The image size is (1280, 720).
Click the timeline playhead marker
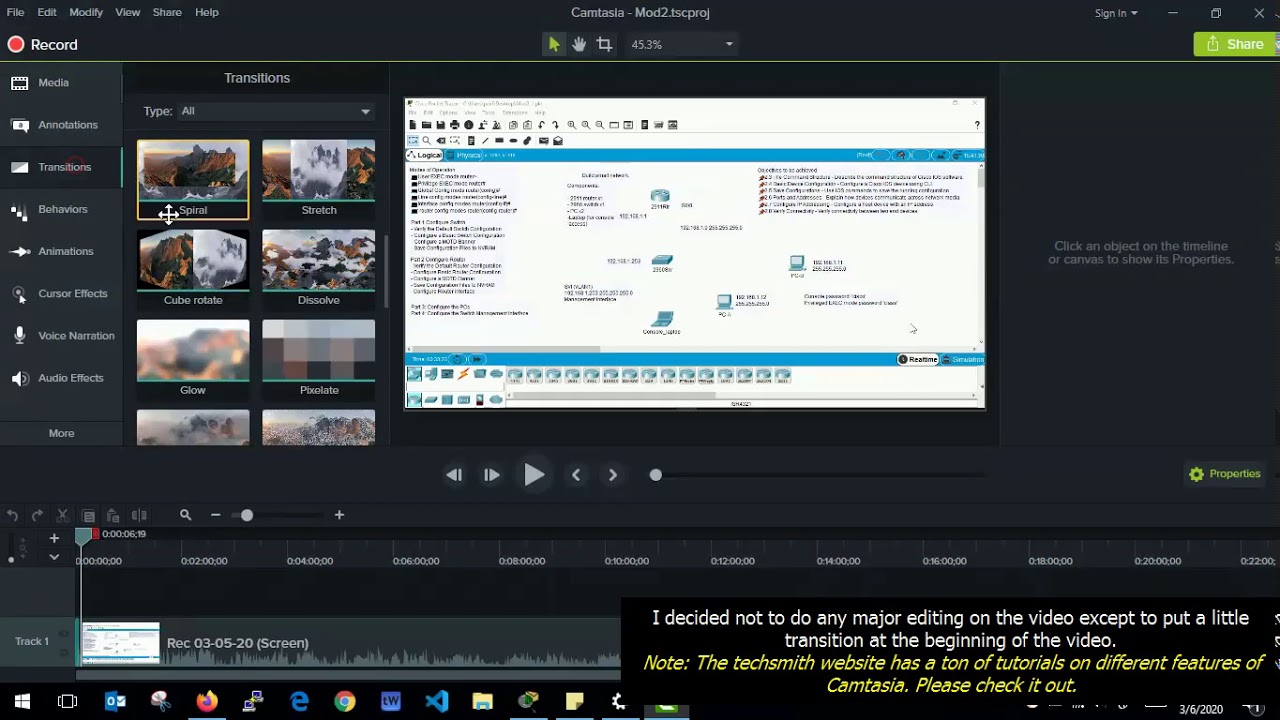[x=84, y=537]
